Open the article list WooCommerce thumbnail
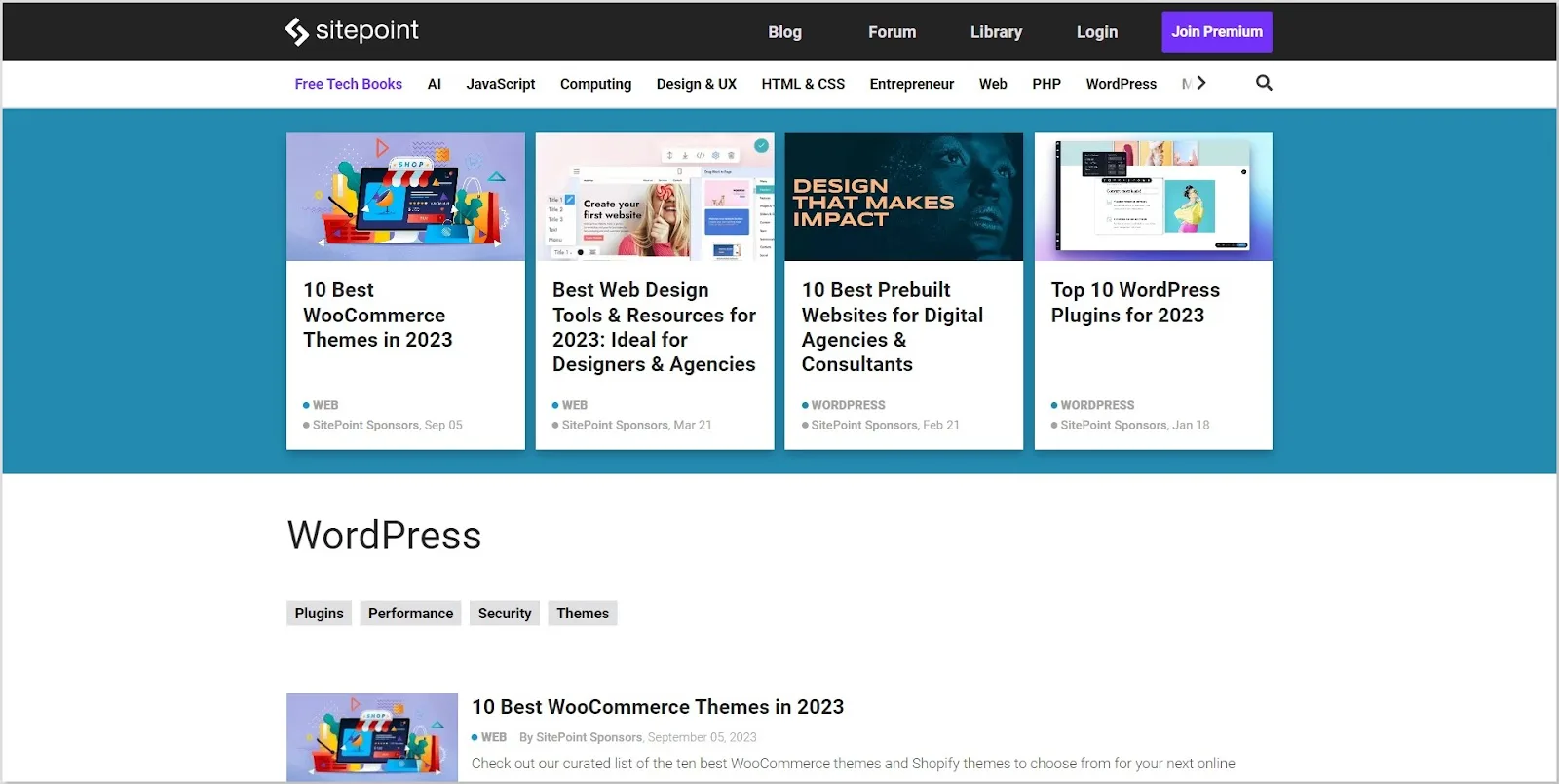 (372, 737)
